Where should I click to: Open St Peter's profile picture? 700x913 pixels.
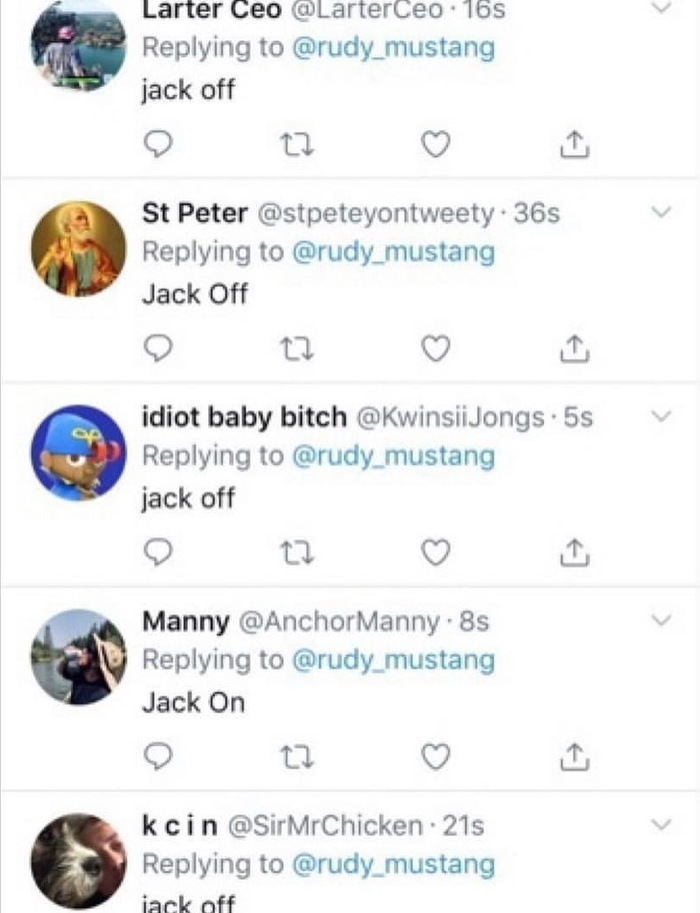[x=79, y=248]
